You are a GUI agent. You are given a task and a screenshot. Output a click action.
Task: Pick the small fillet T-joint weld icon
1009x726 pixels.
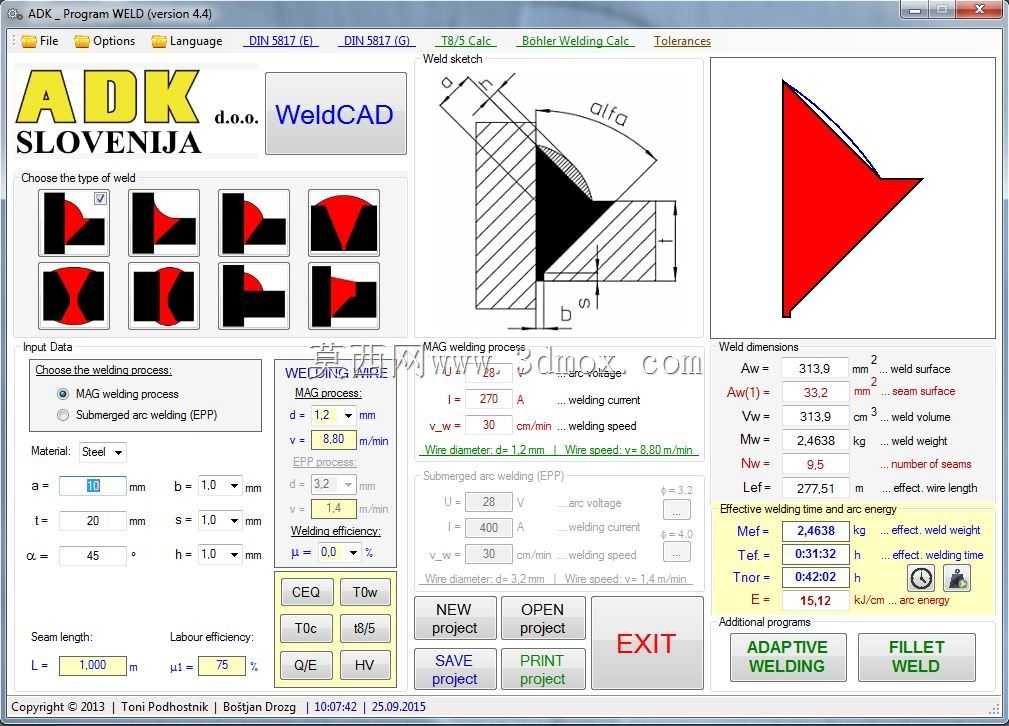tap(254, 296)
